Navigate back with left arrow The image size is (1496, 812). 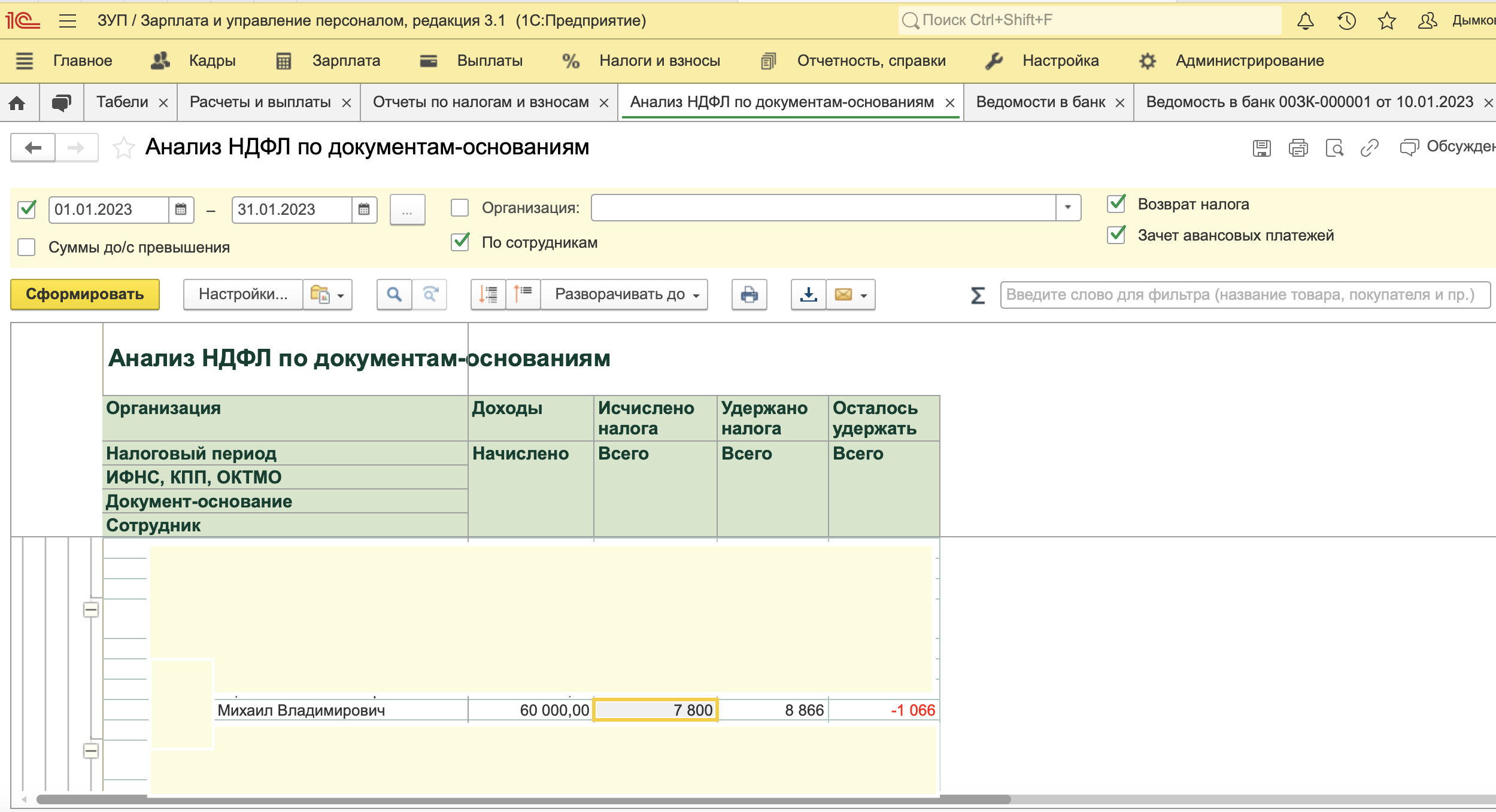coord(33,148)
